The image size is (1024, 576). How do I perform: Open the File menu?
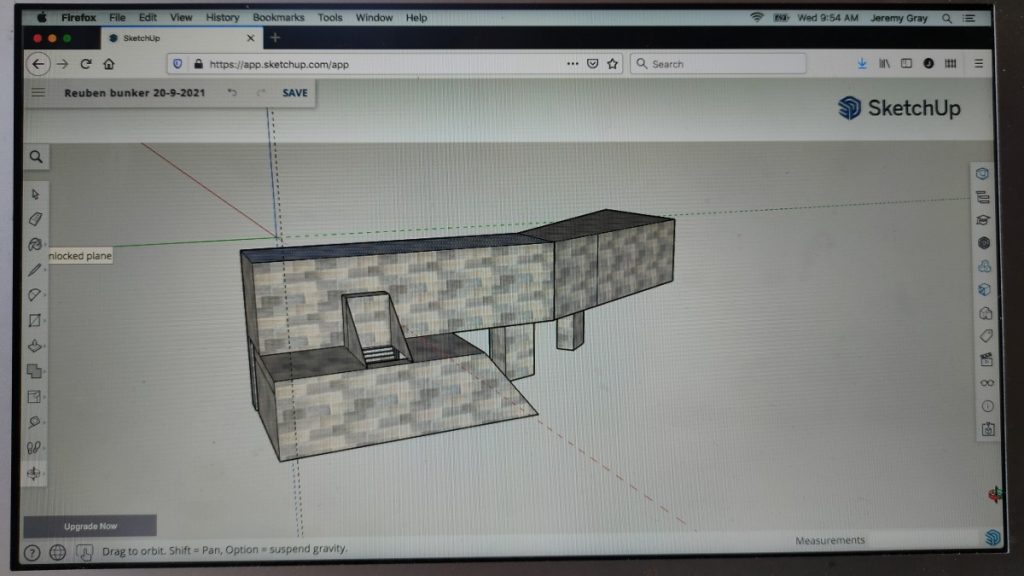click(117, 18)
